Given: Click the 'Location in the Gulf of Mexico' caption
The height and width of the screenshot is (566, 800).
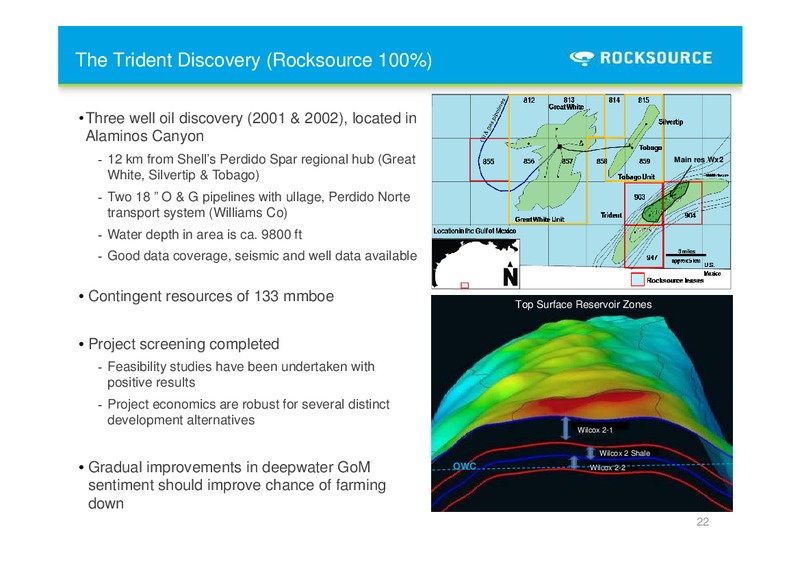Looking at the screenshot, I should 474,231.
